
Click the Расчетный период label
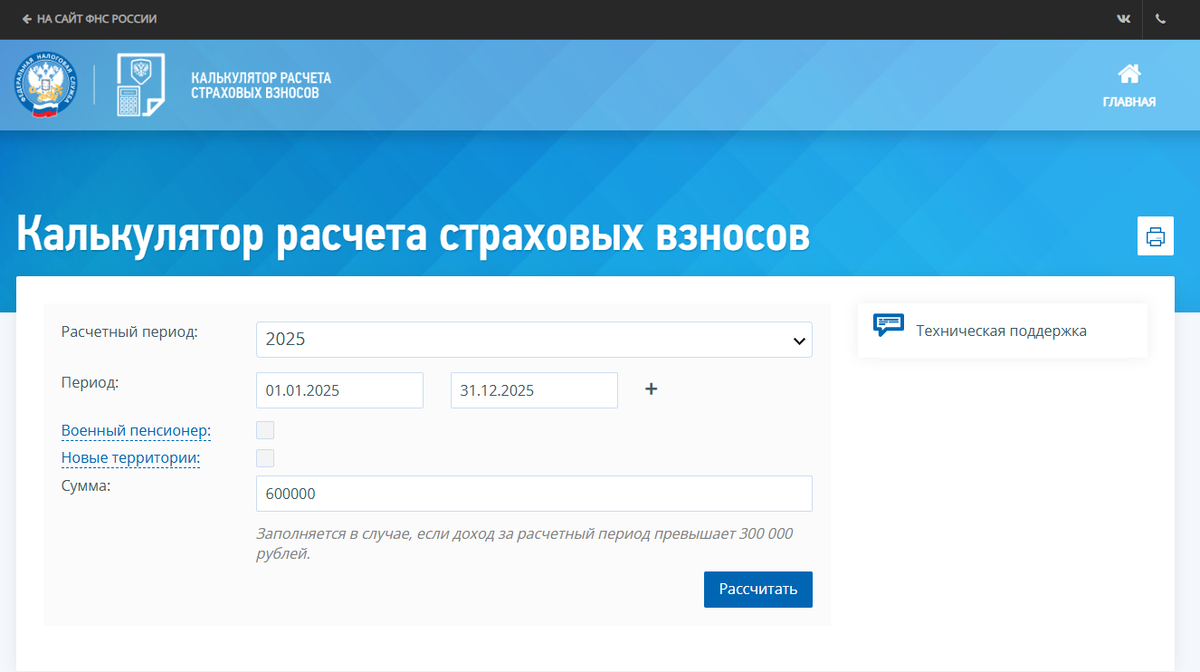click(x=130, y=332)
